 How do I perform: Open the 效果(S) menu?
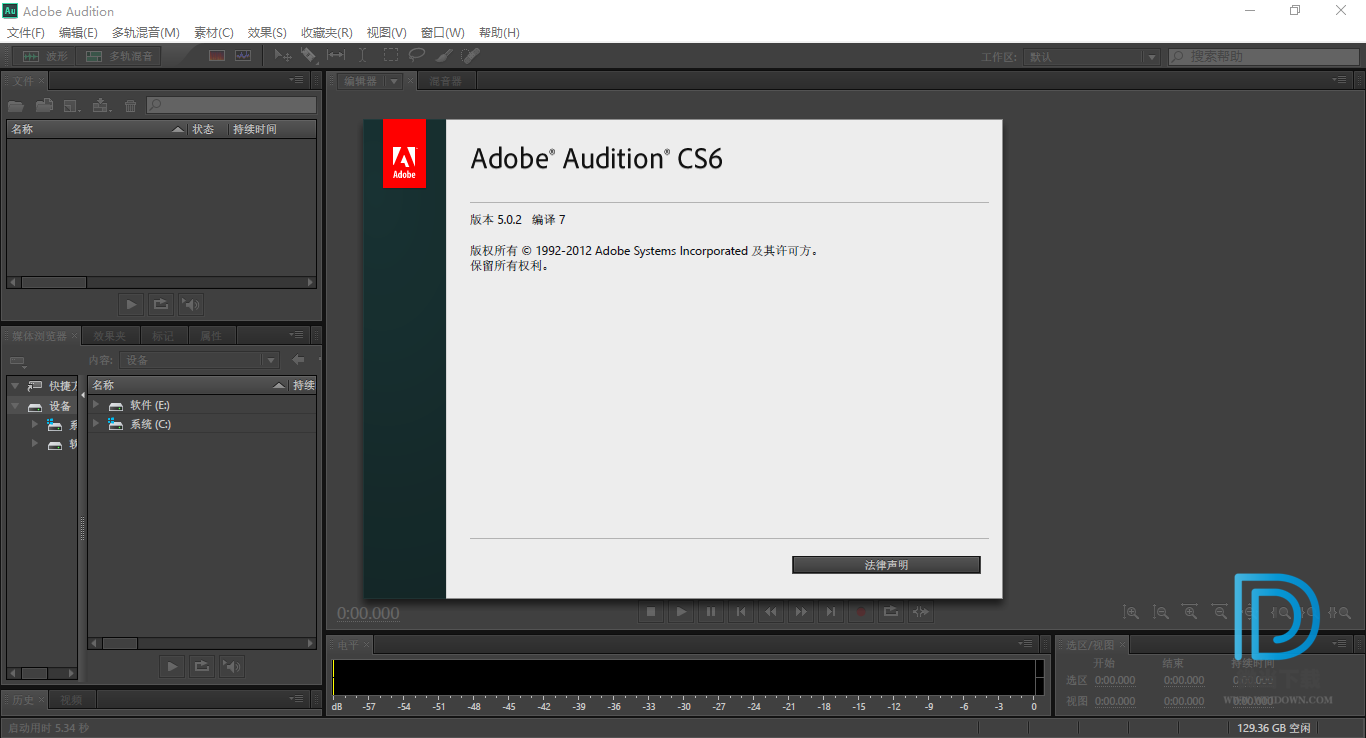(x=267, y=33)
